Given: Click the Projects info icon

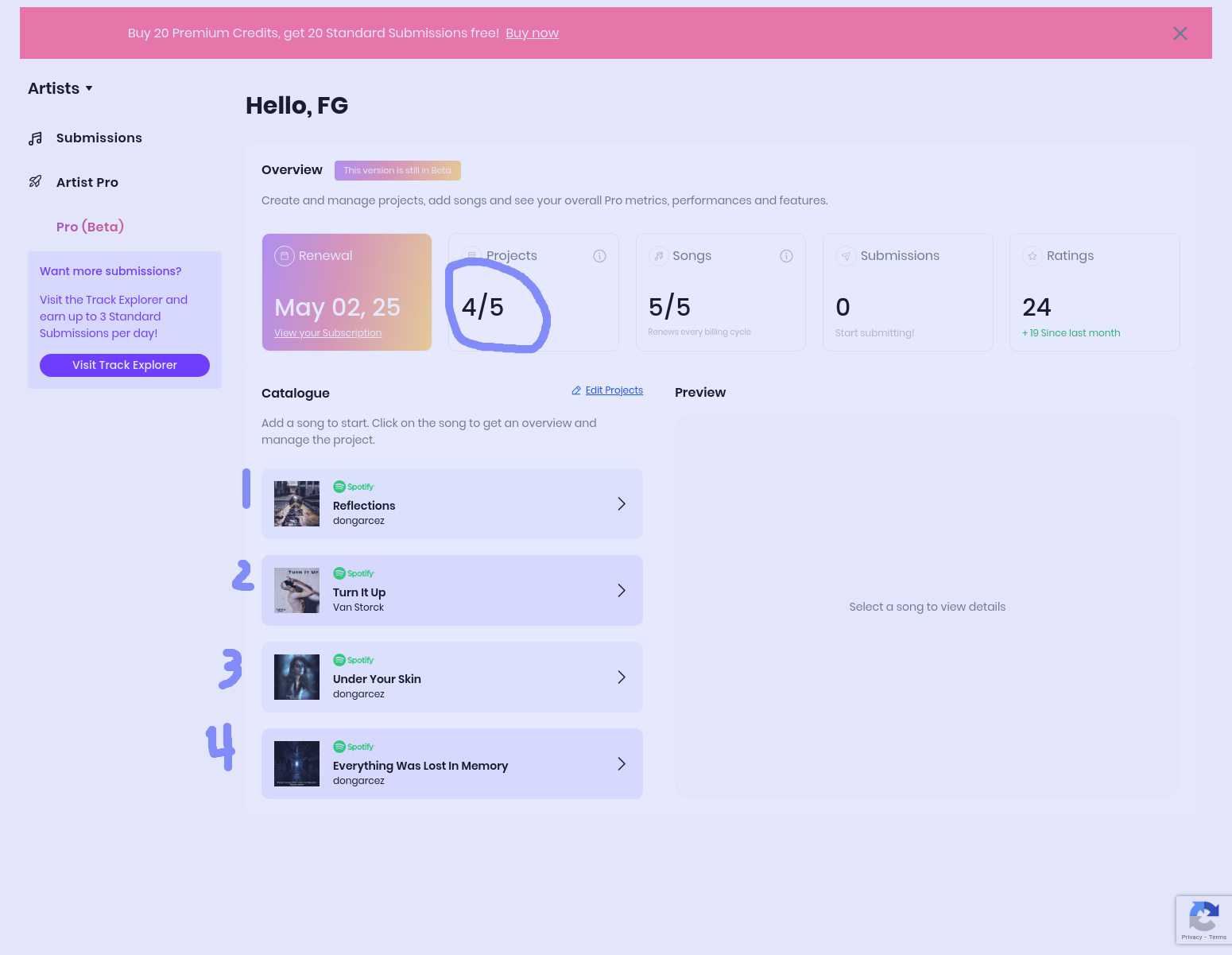Looking at the screenshot, I should point(599,256).
